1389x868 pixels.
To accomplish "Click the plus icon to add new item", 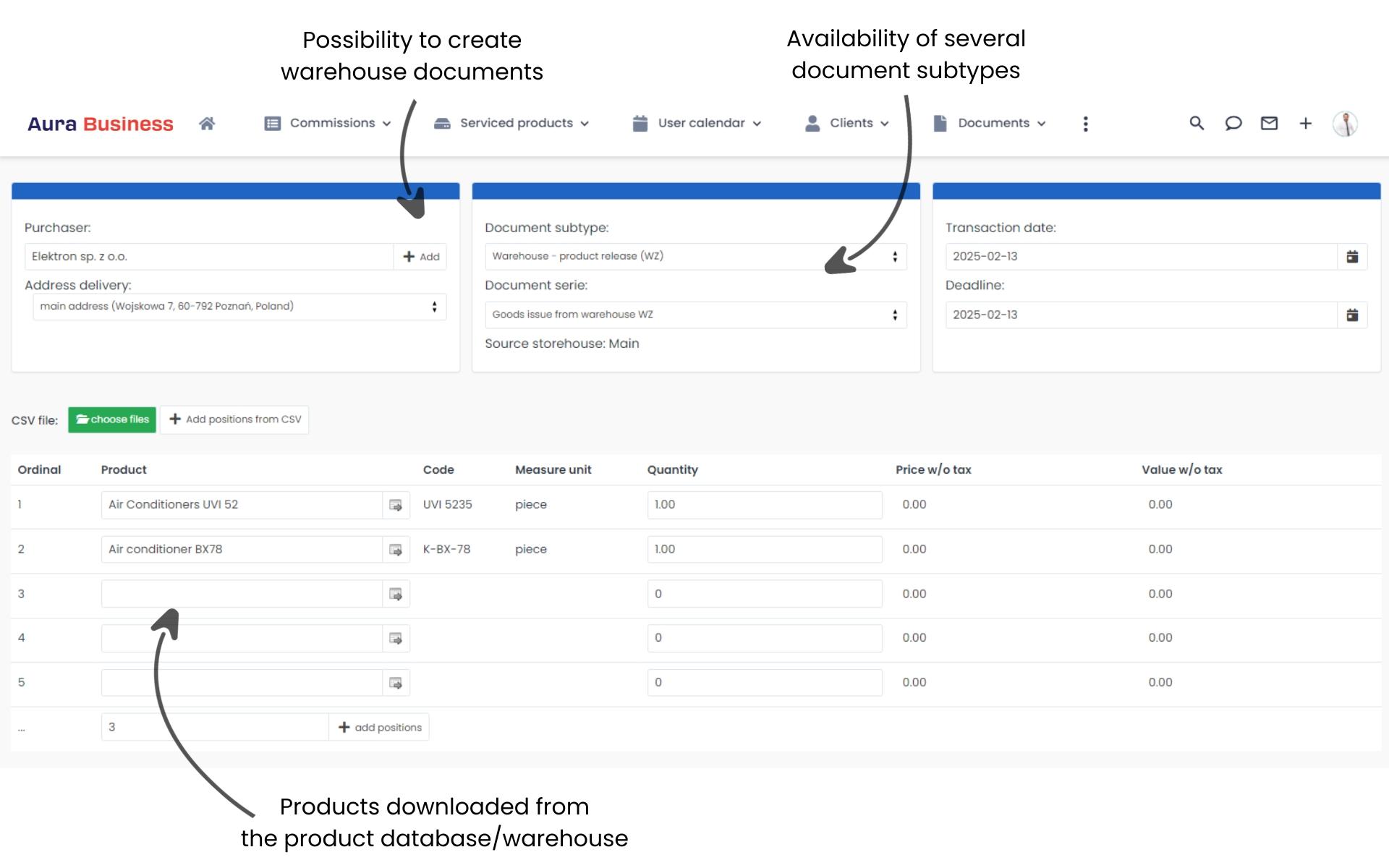I will [x=1306, y=123].
